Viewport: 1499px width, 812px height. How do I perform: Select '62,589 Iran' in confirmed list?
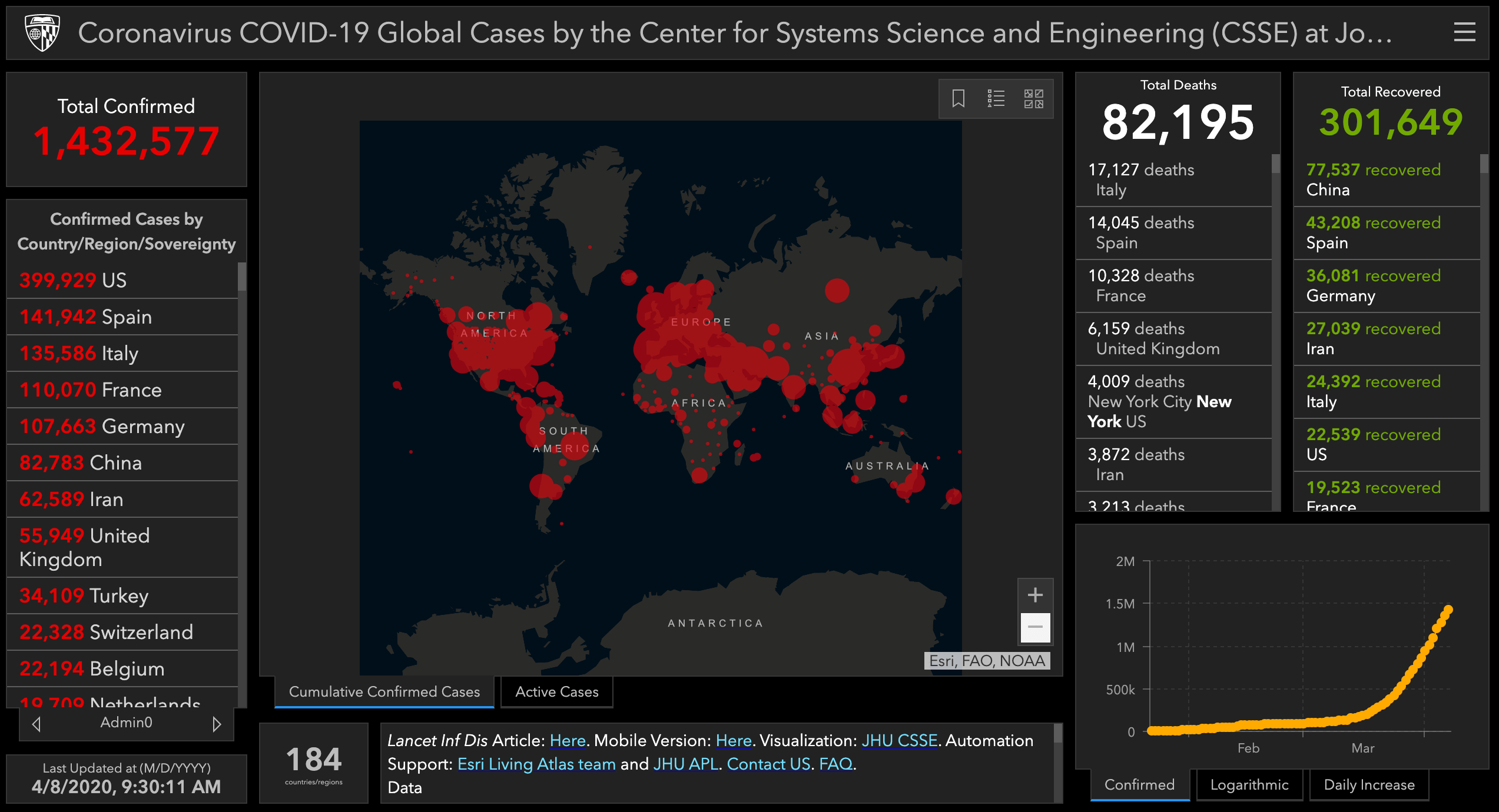pyautogui.click(x=122, y=500)
